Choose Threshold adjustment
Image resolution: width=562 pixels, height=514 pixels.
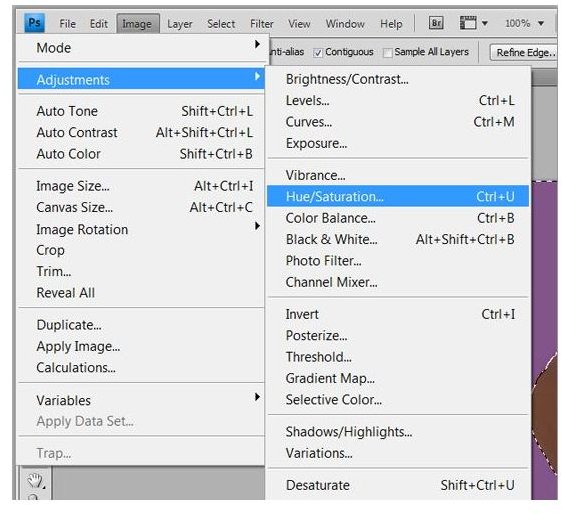tap(398, 357)
